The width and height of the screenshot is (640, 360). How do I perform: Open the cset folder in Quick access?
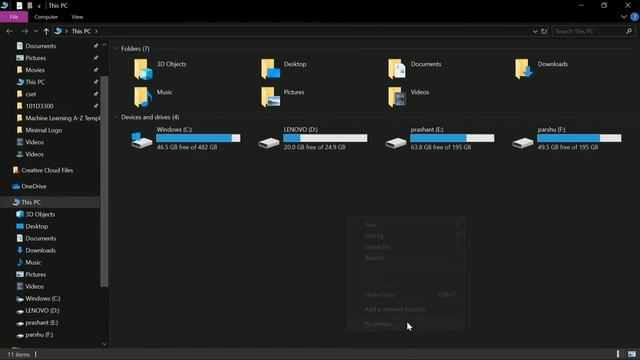click(27, 94)
